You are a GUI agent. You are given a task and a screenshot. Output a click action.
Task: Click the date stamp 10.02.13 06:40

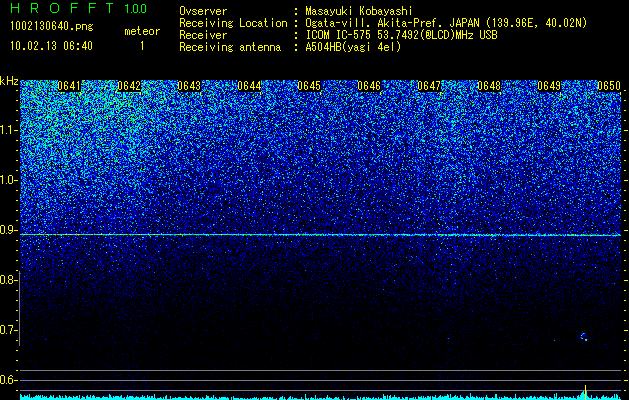(x=51, y=46)
